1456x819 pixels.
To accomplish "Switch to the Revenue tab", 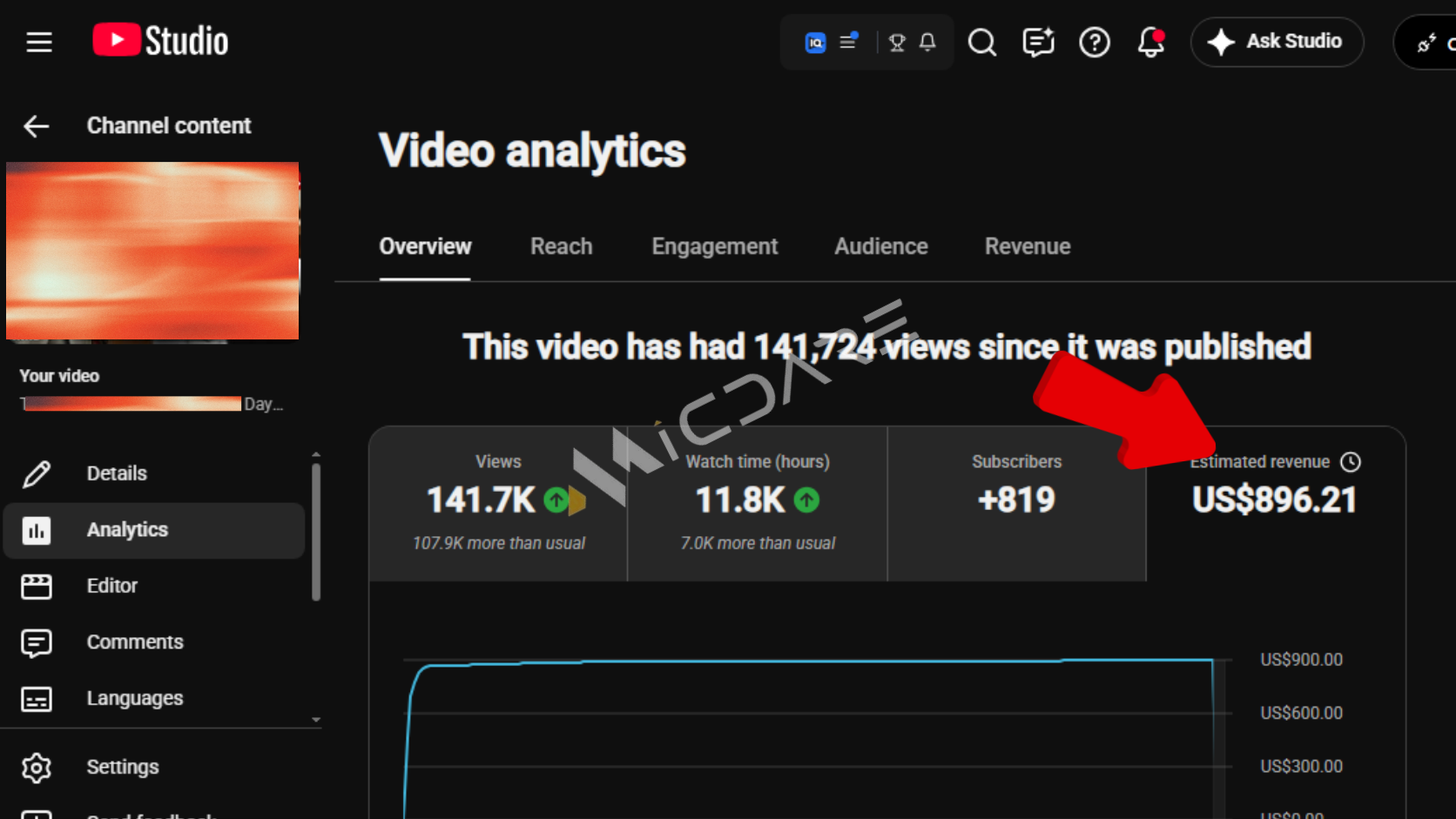I will click(1028, 247).
